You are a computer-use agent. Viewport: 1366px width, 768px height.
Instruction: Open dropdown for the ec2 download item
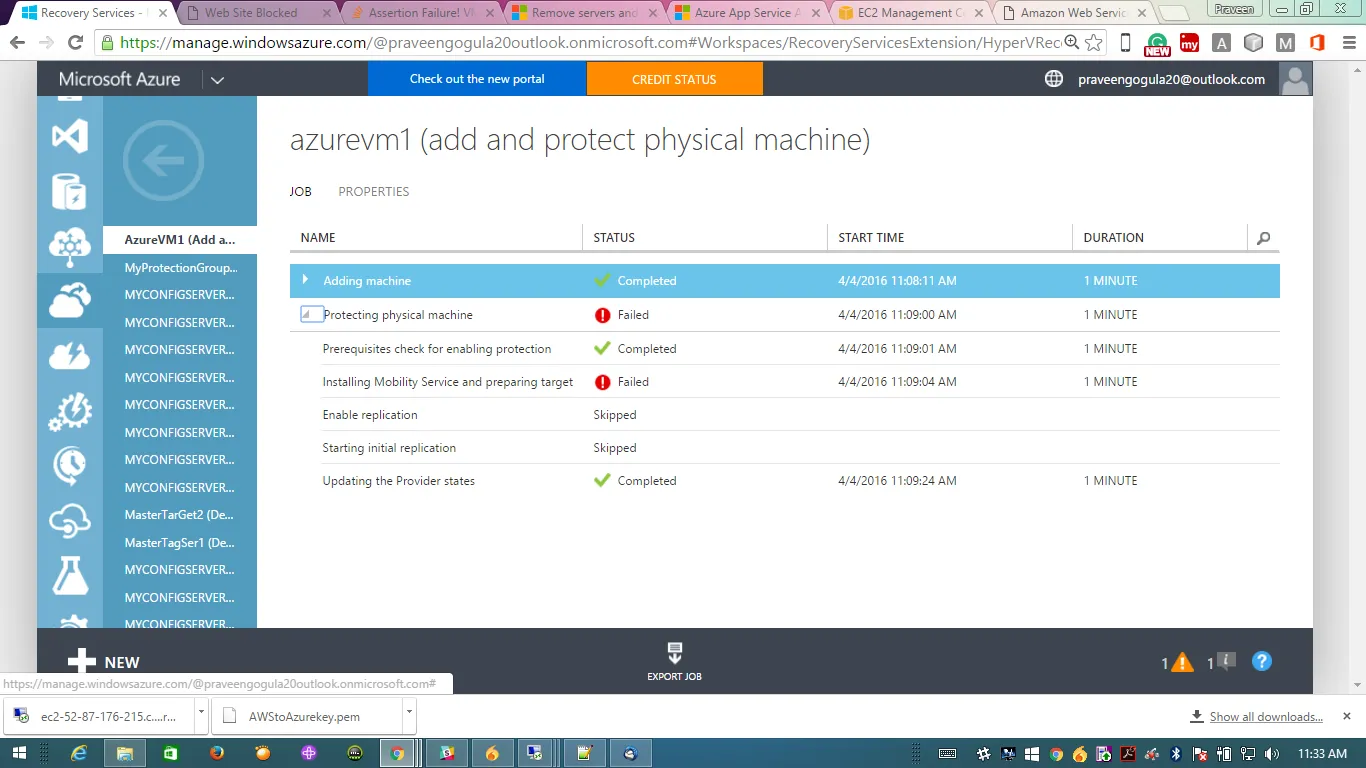[201, 716]
